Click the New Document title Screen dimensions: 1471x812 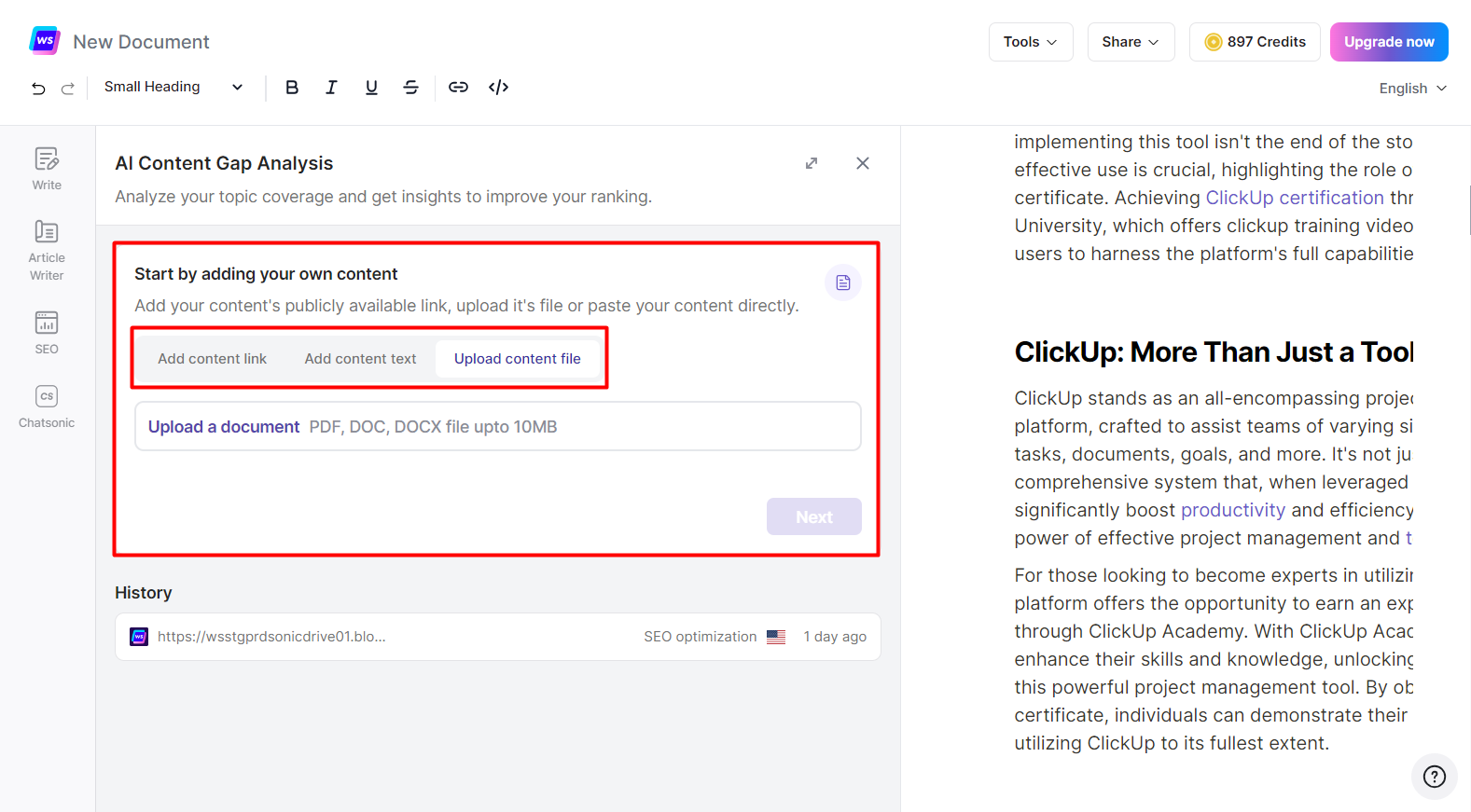click(x=142, y=42)
